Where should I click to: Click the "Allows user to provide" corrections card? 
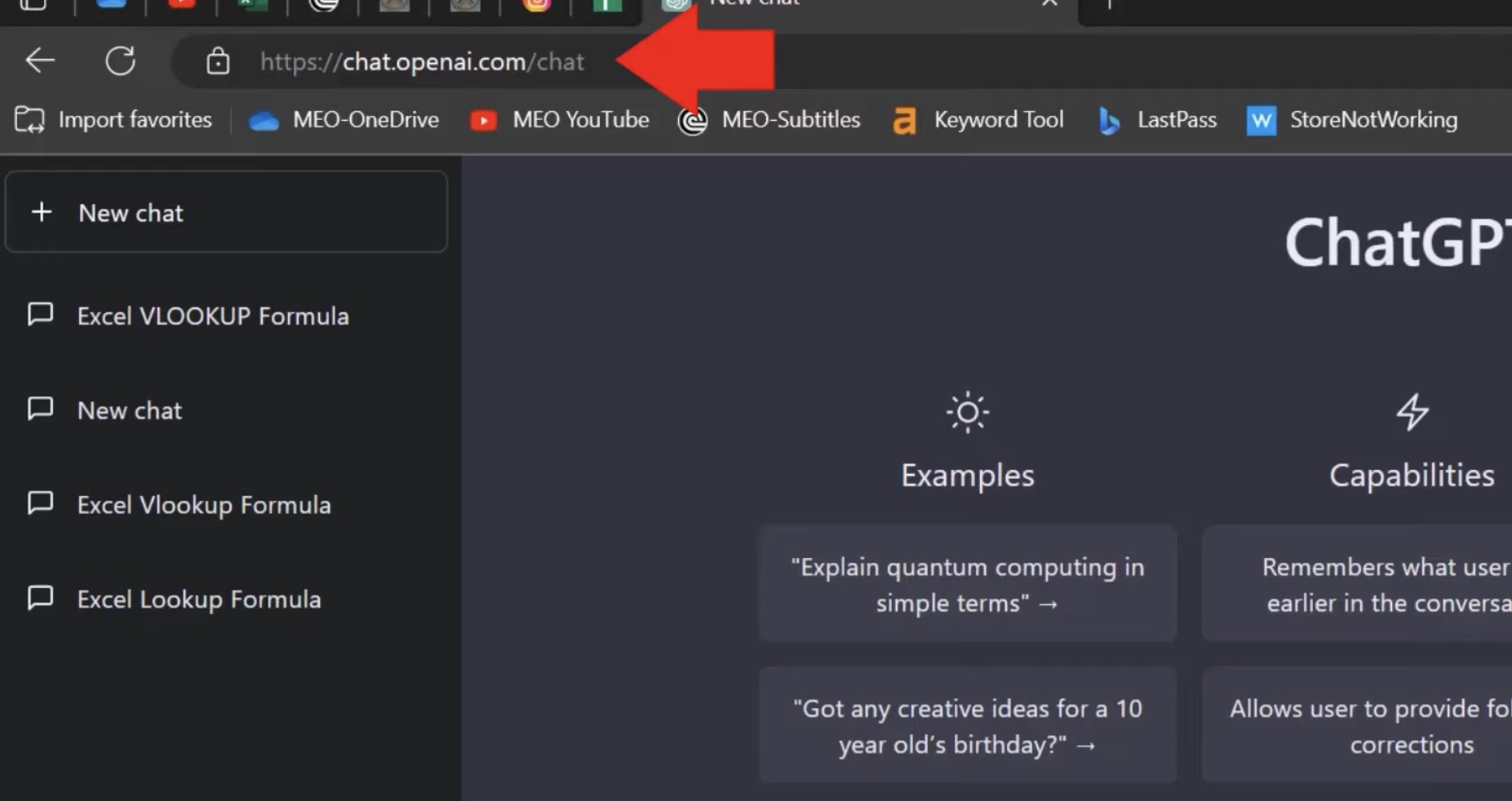click(1357, 726)
